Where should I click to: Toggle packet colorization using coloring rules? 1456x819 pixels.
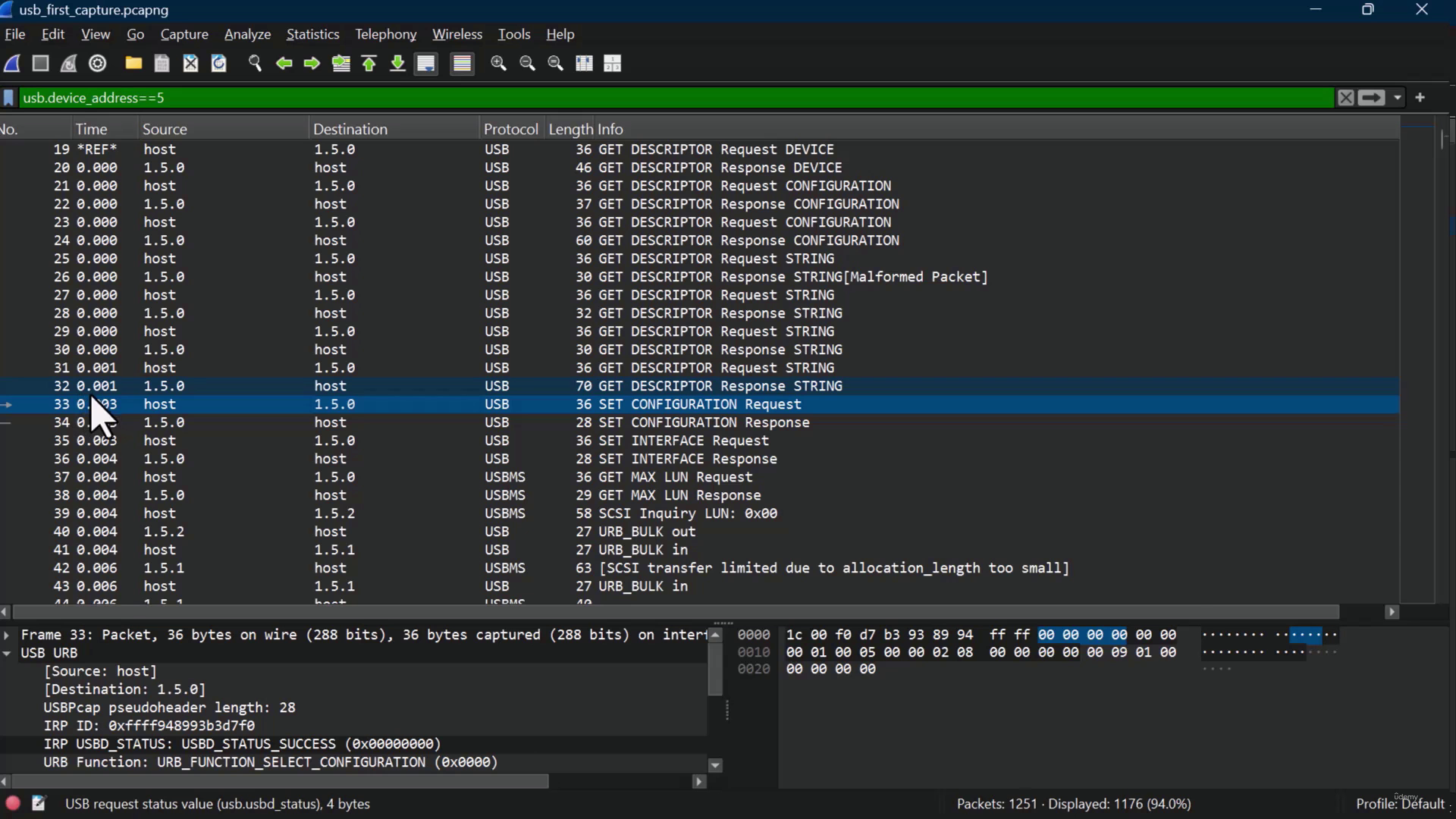(462, 64)
